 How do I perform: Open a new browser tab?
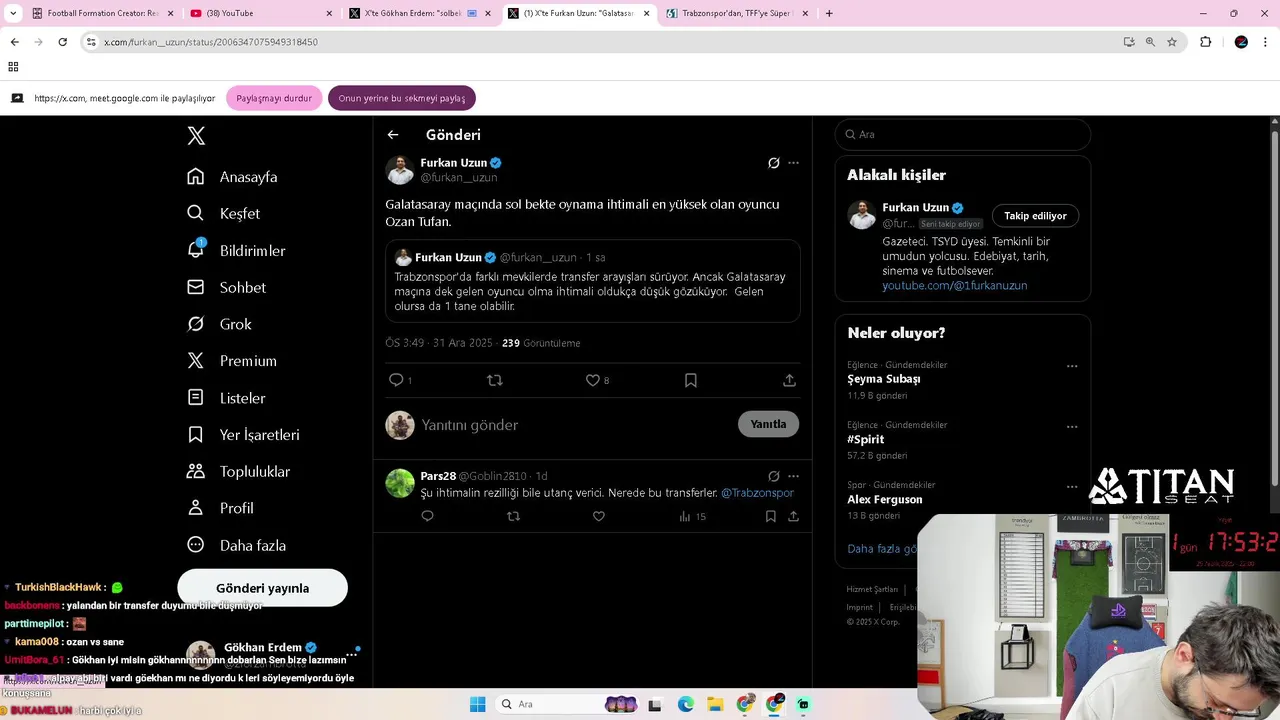point(829,13)
